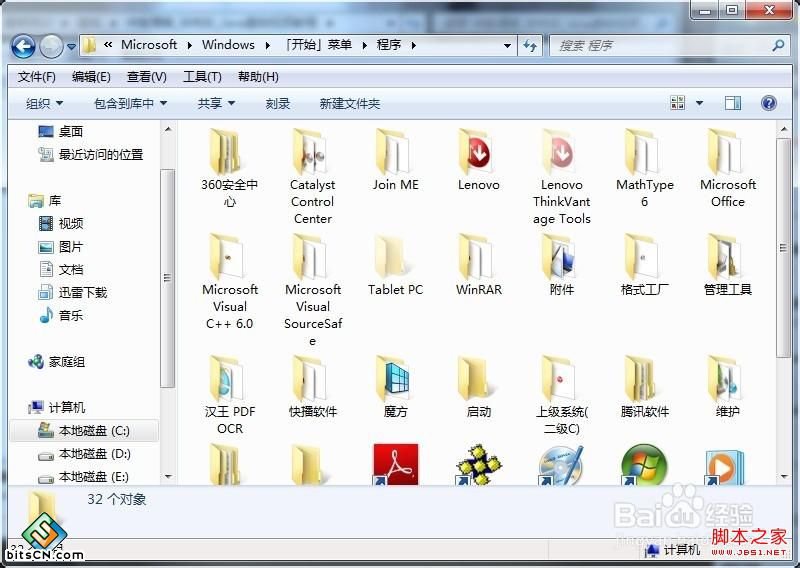Open the Microsoft Visual C++ 6.0 folder

(x=229, y=281)
